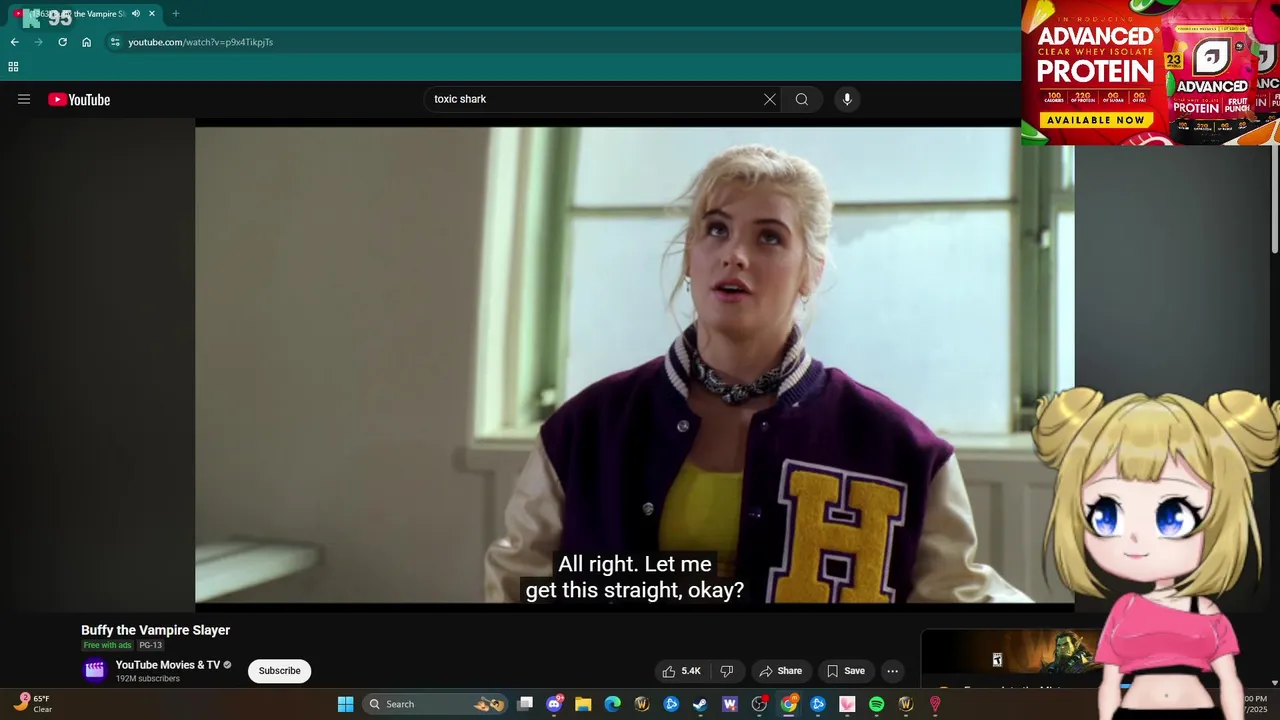Screen dimensions: 1280x720
Task: Pause the Buffy video by clicking player
Action: pos(634,365)
